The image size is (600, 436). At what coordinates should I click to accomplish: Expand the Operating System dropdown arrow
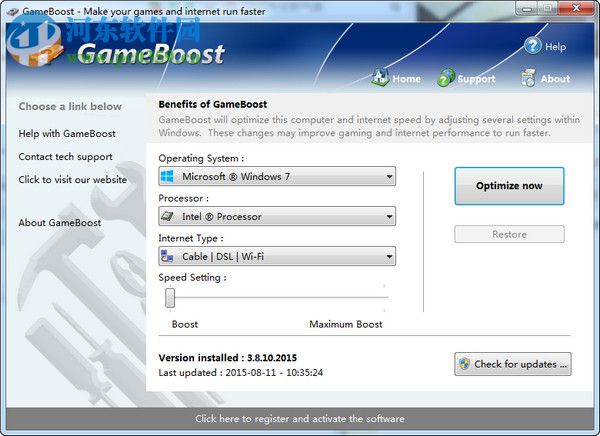tap(389, 176)
